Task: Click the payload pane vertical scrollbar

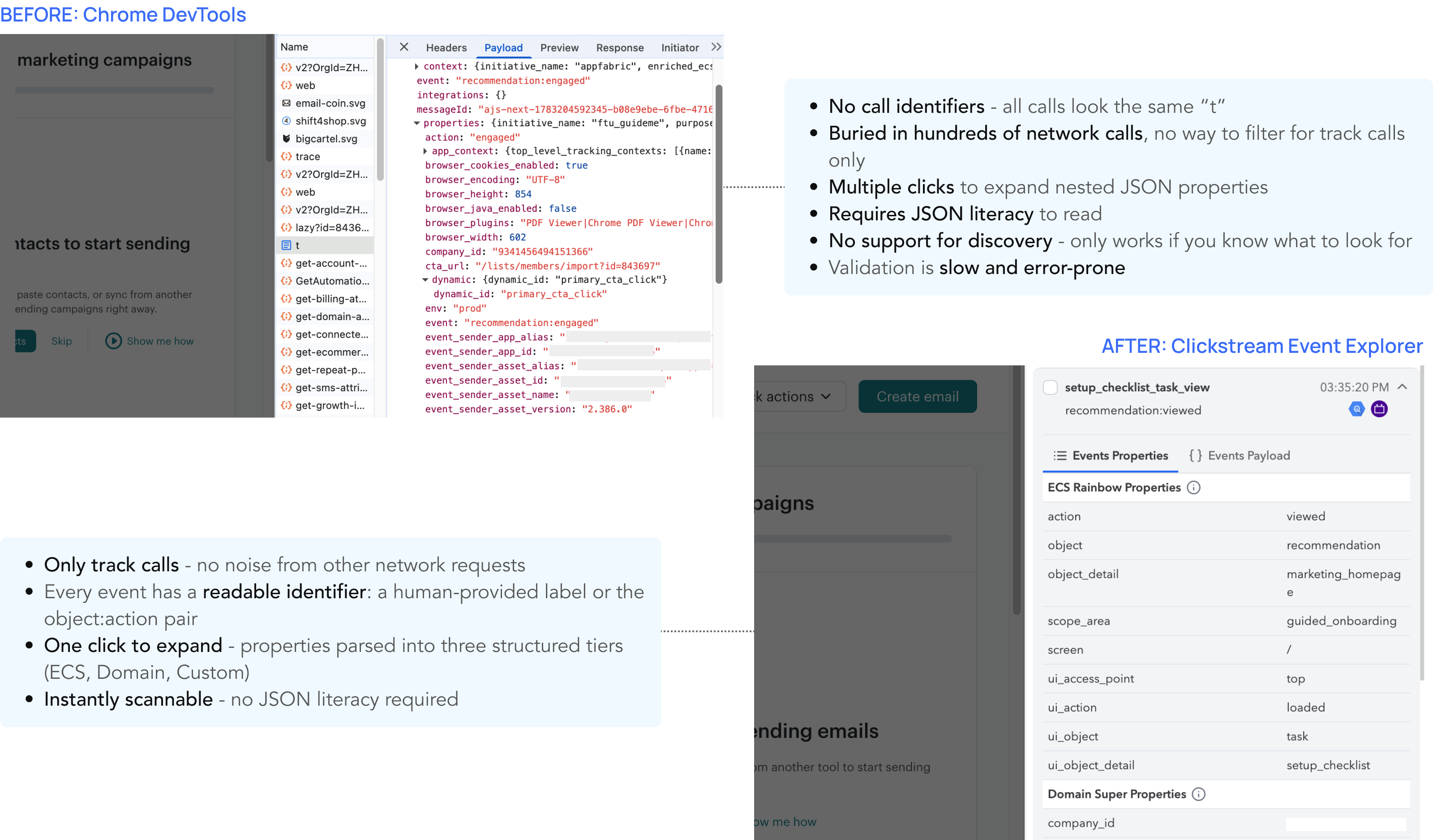Action: click(x=719, y=184)
